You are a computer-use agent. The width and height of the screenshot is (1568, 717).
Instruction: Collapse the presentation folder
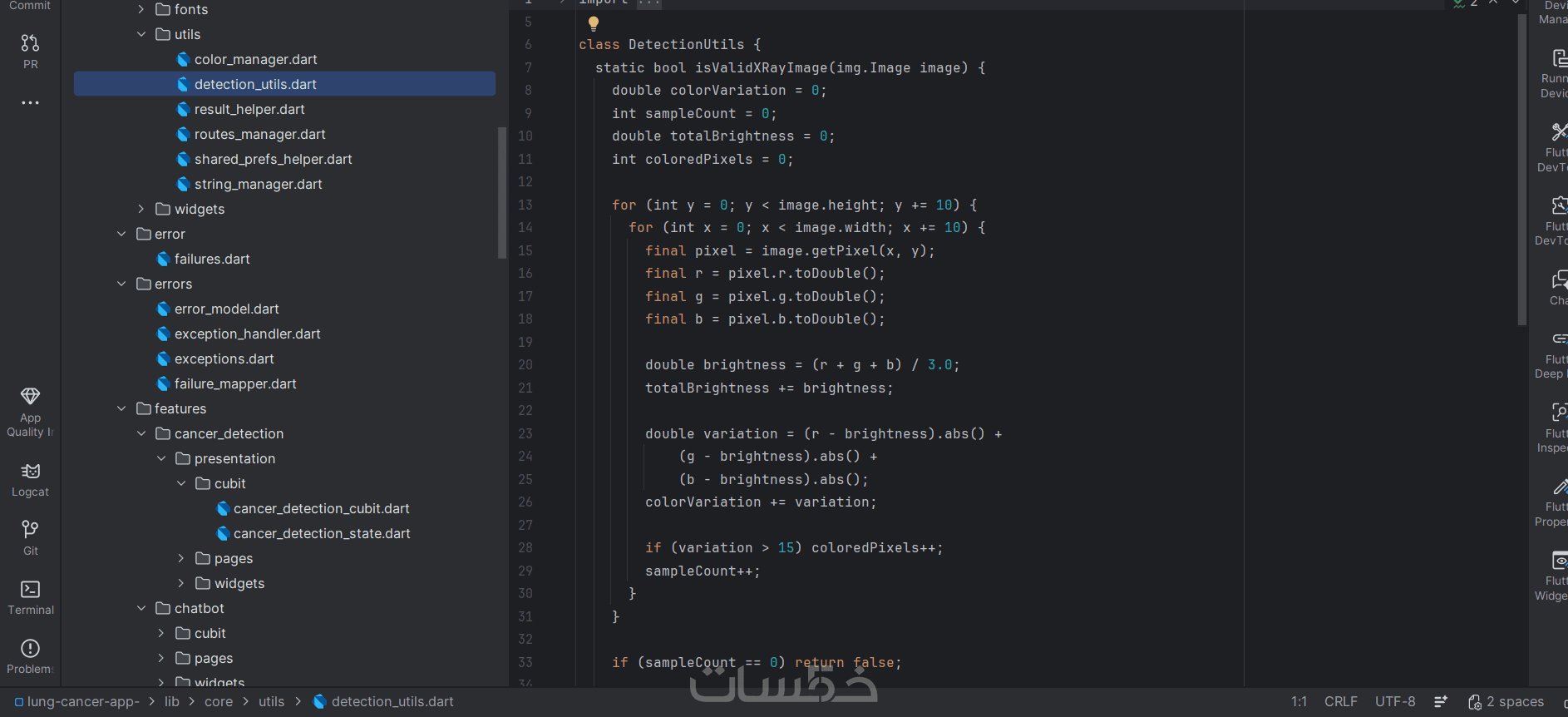[161, 458]
